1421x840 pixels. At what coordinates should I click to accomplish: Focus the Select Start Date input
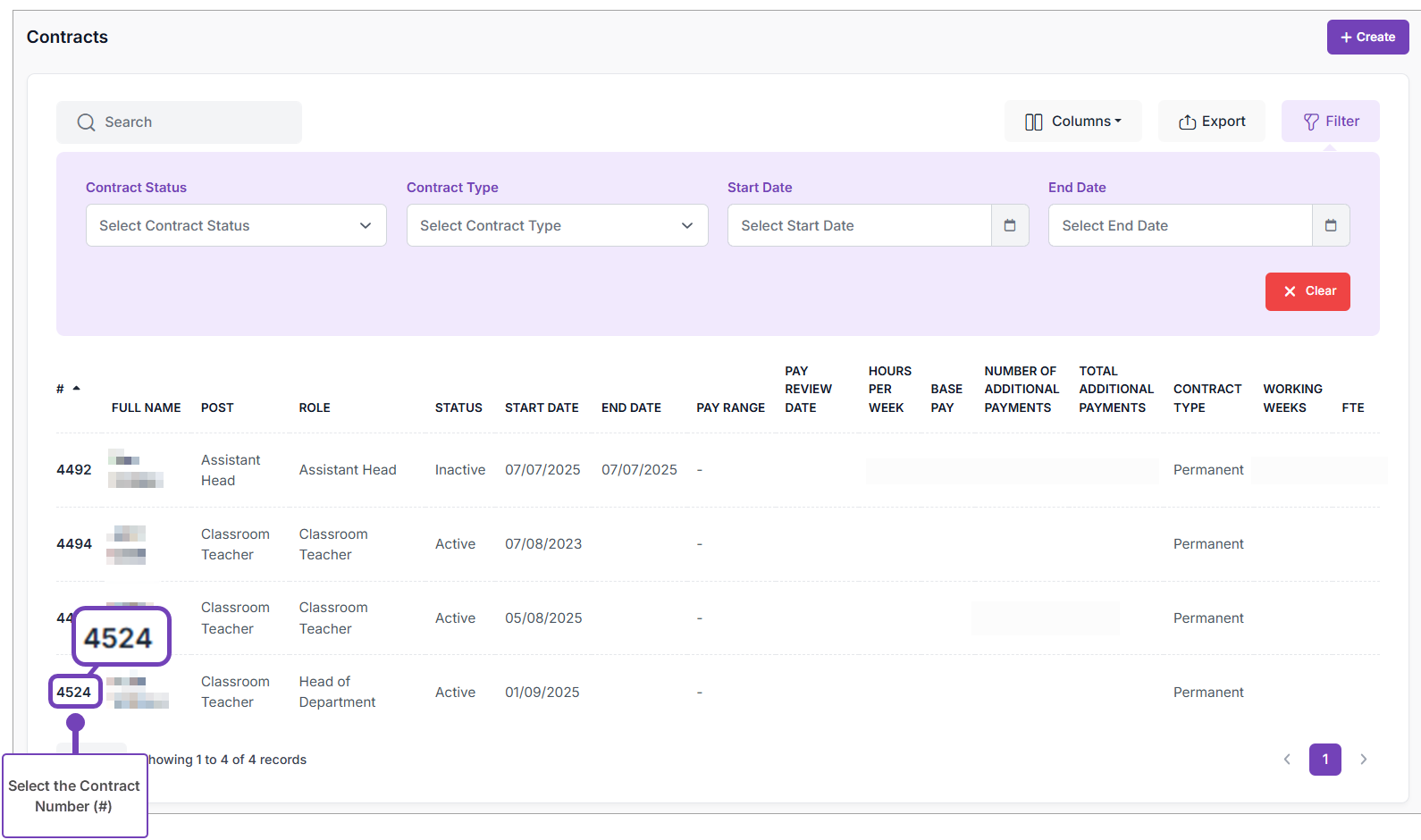point(858,225)
